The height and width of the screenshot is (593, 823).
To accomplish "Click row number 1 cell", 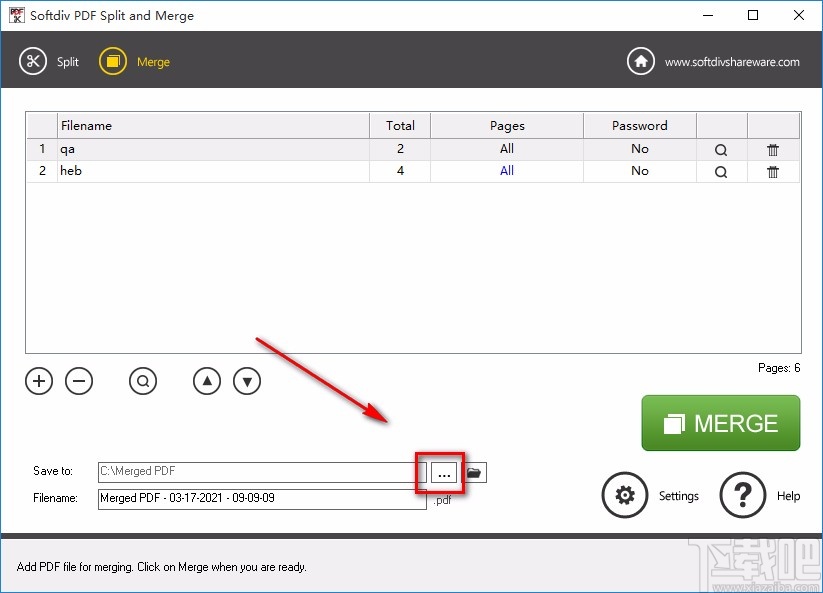I will click(42, 149).
